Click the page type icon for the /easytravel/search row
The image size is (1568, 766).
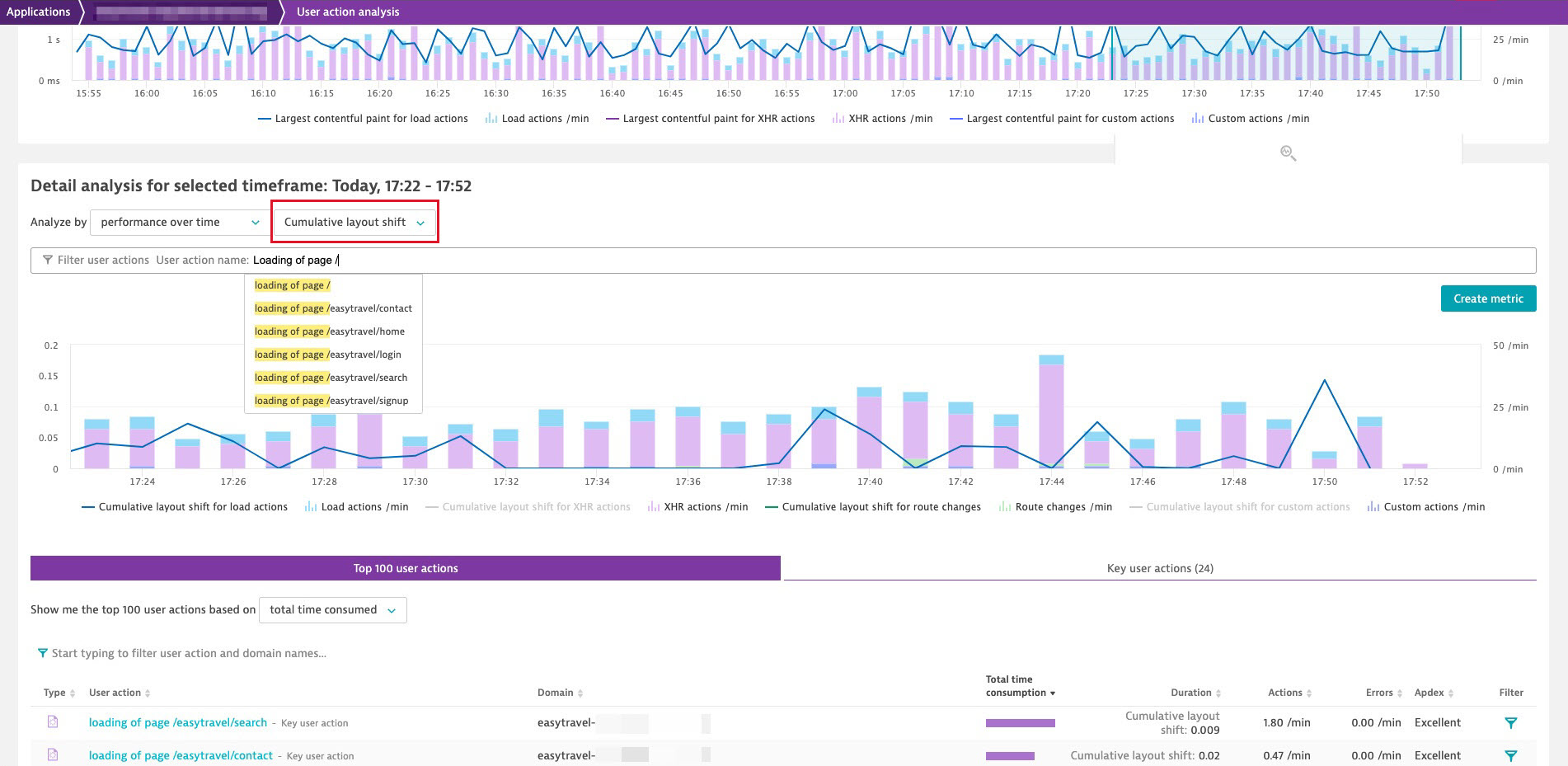point(53,722)
